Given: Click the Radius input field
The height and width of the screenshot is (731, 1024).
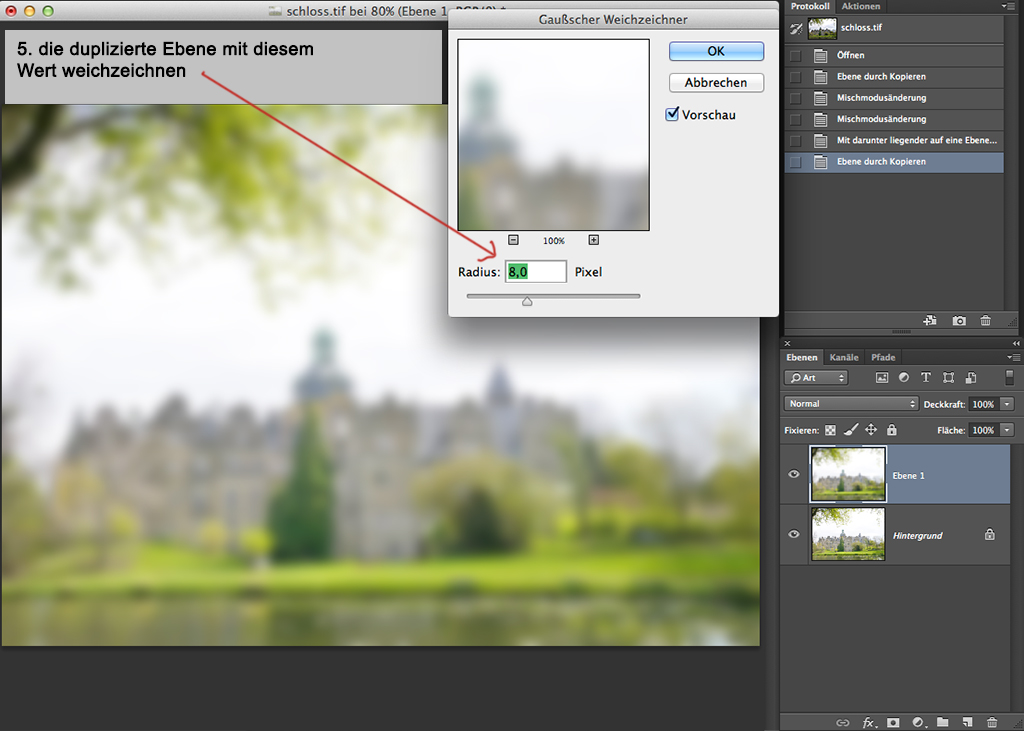Looking at the screenshot, I should [x=536, y=272].
